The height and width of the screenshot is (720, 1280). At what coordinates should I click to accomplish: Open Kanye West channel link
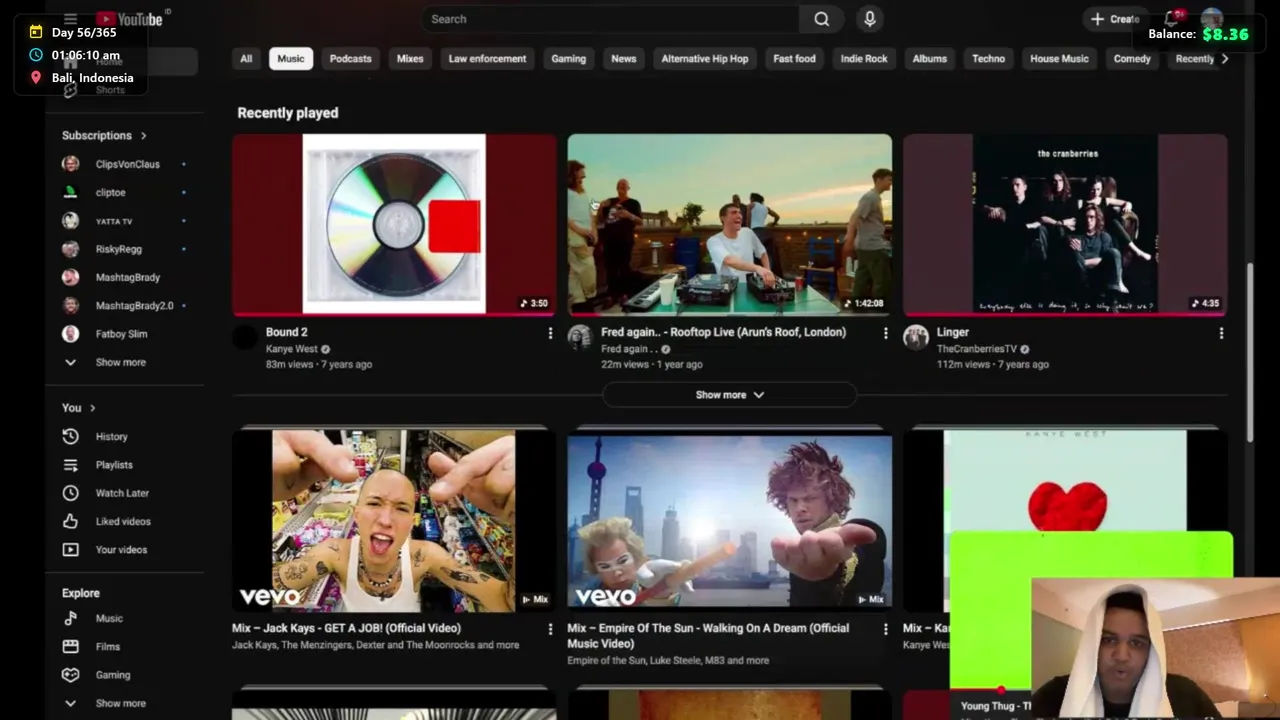coord(291,349)
